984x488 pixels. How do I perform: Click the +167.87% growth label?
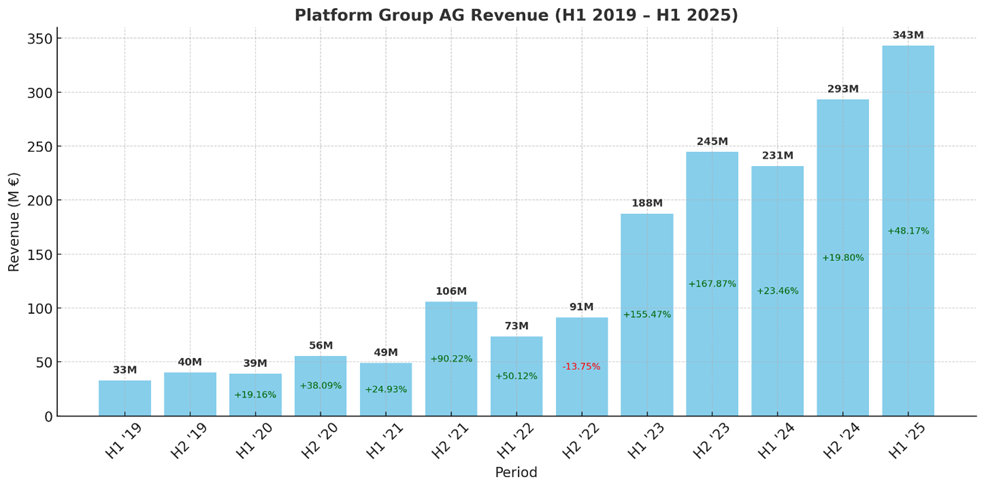(712, 284)
